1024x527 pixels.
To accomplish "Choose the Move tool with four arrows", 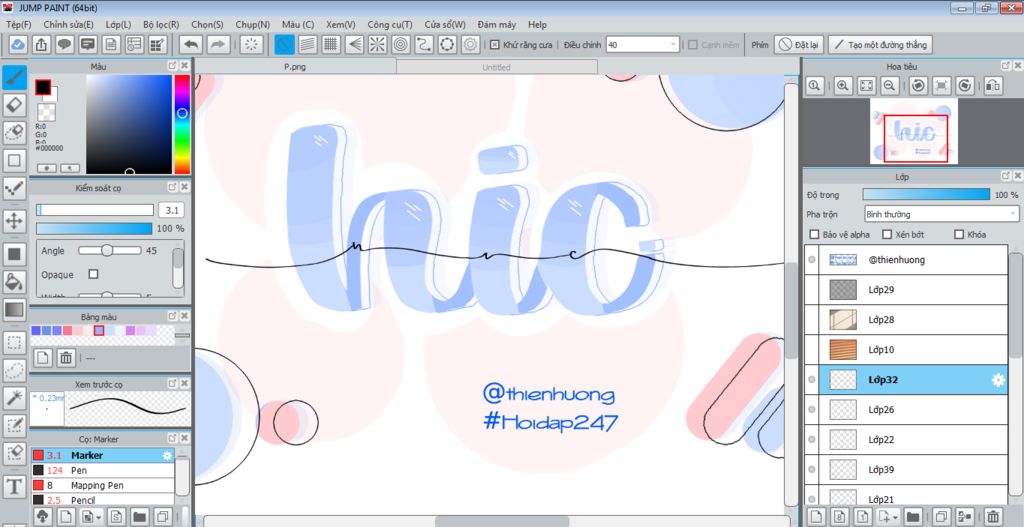I will point(14,221).
